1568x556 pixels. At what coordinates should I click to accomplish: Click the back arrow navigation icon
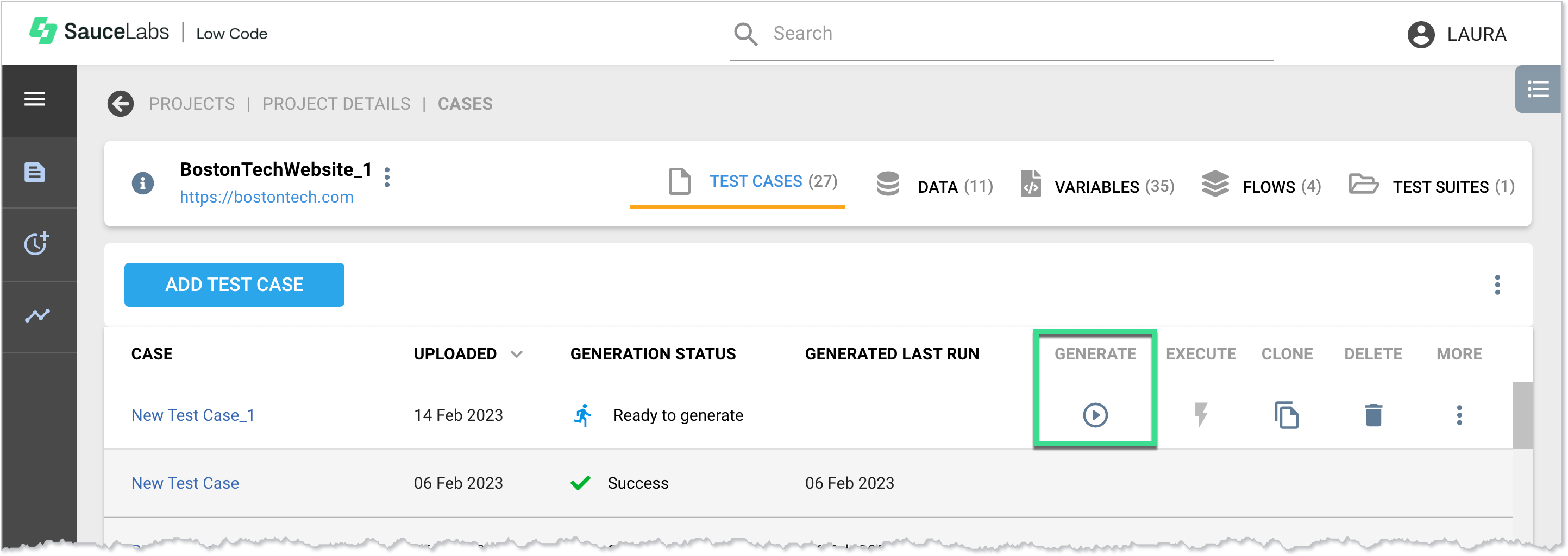[120, 103]
